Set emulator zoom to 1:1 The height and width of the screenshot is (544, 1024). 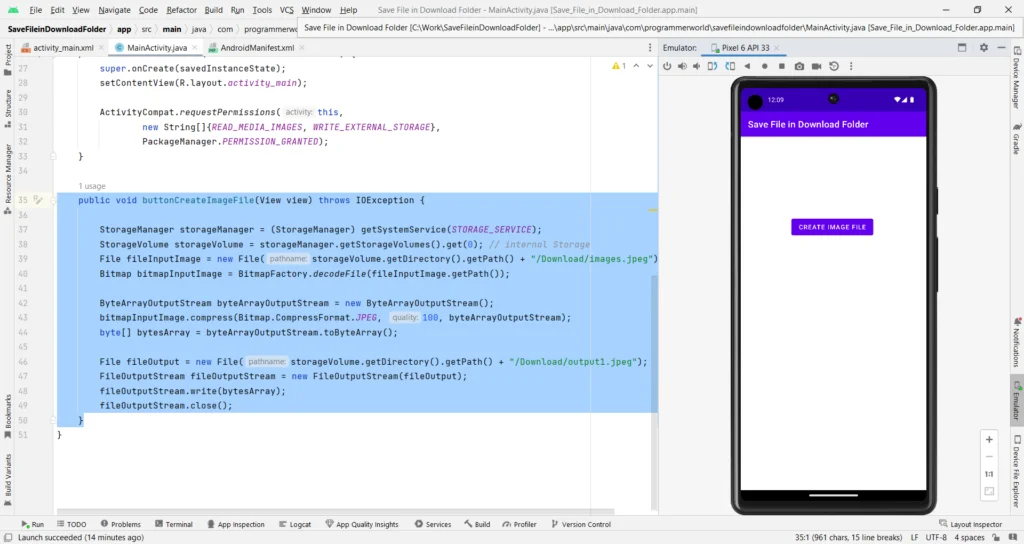click(989, 474)
